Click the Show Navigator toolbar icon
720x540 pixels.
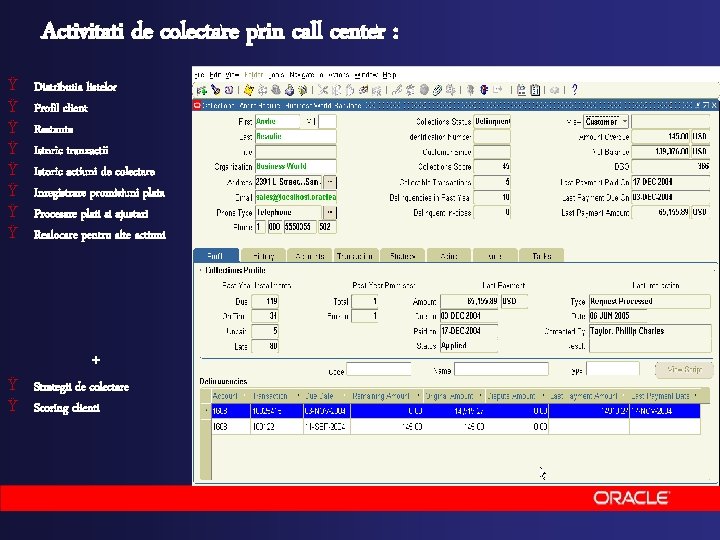(229, 90)
